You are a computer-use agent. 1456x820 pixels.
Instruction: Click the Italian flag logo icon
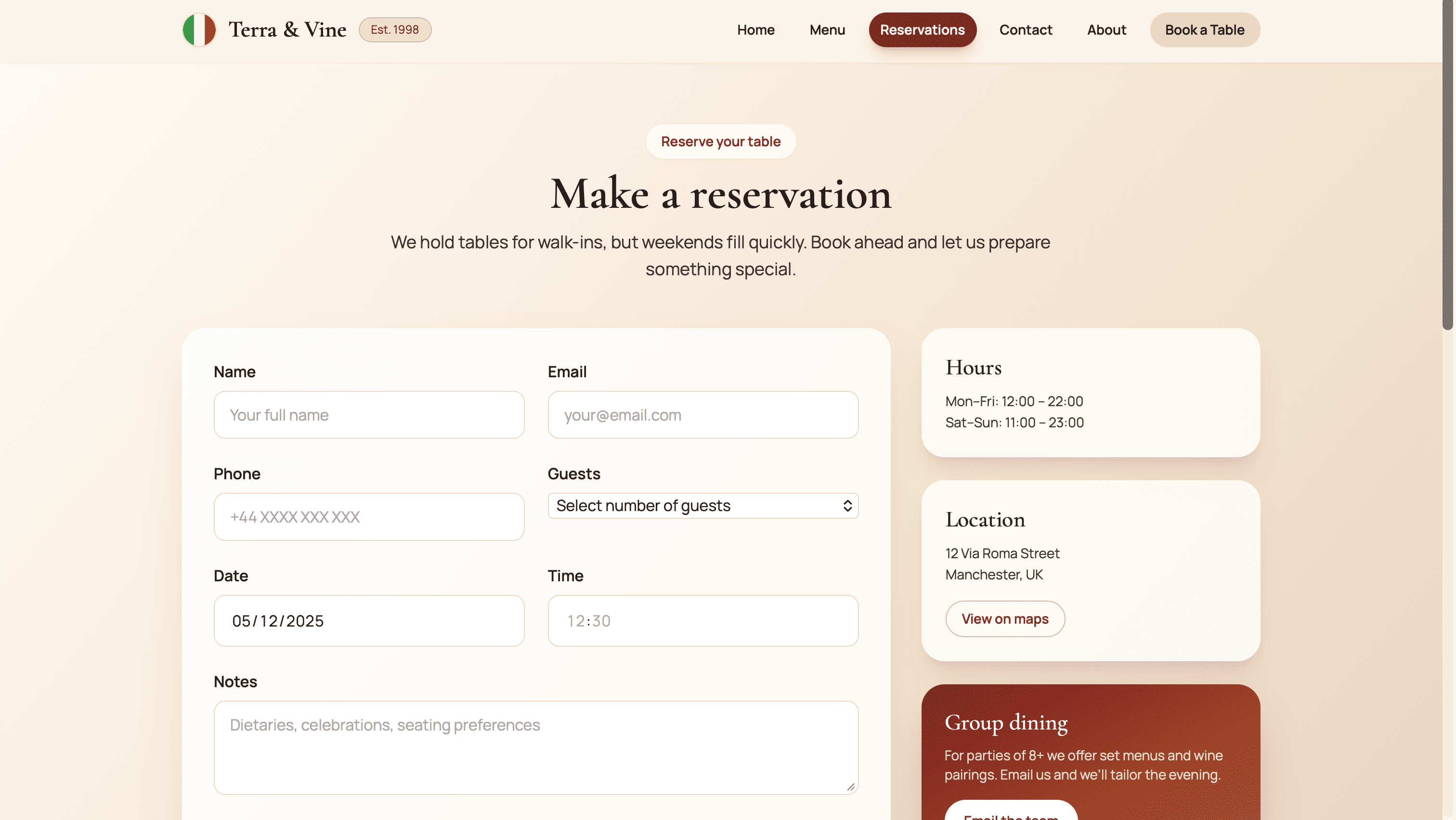click(x=199, y=29)
